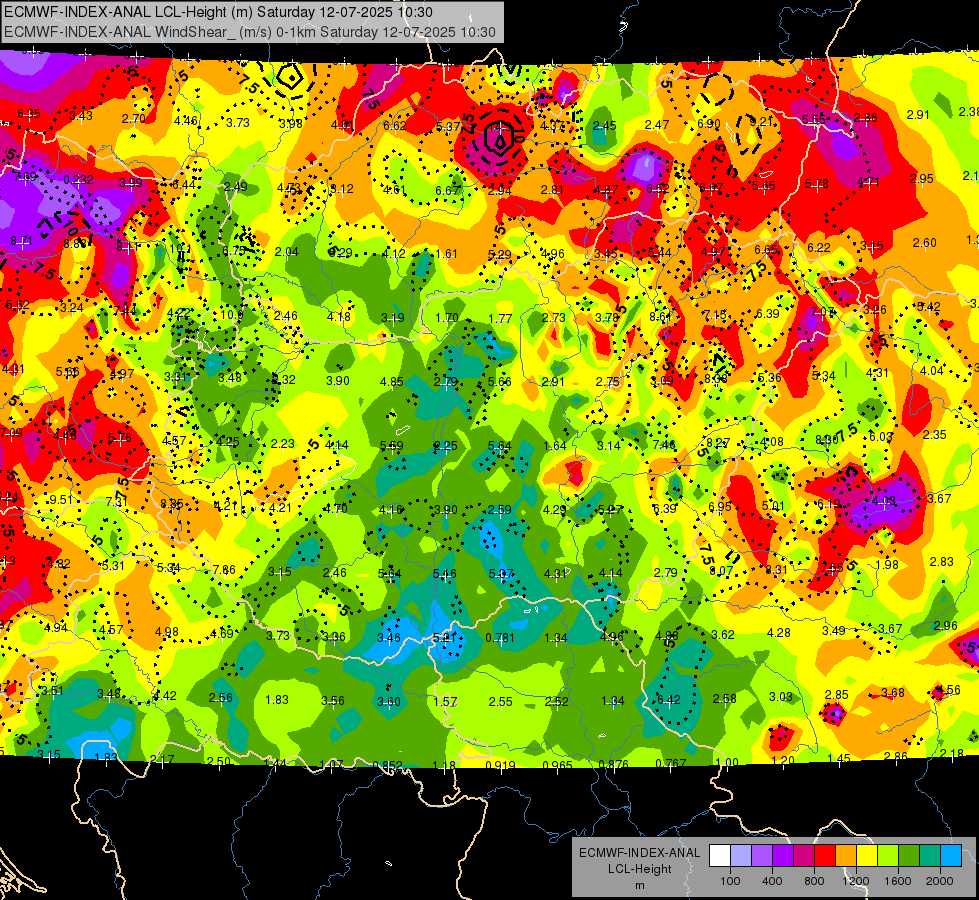The height and width of the screenshot is (900, 979).
Task: Click the legend label 1200
Action: [855, 881]
